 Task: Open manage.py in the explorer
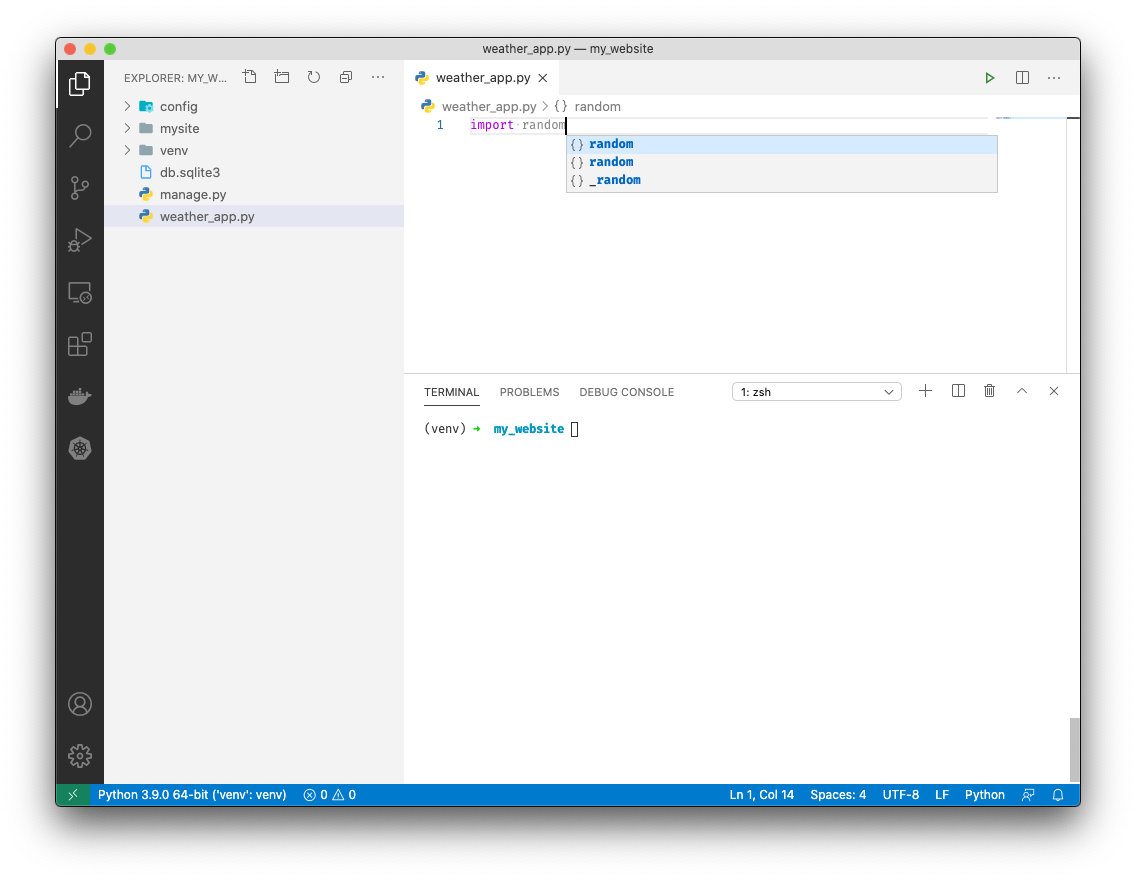click(x=192, y=195)
